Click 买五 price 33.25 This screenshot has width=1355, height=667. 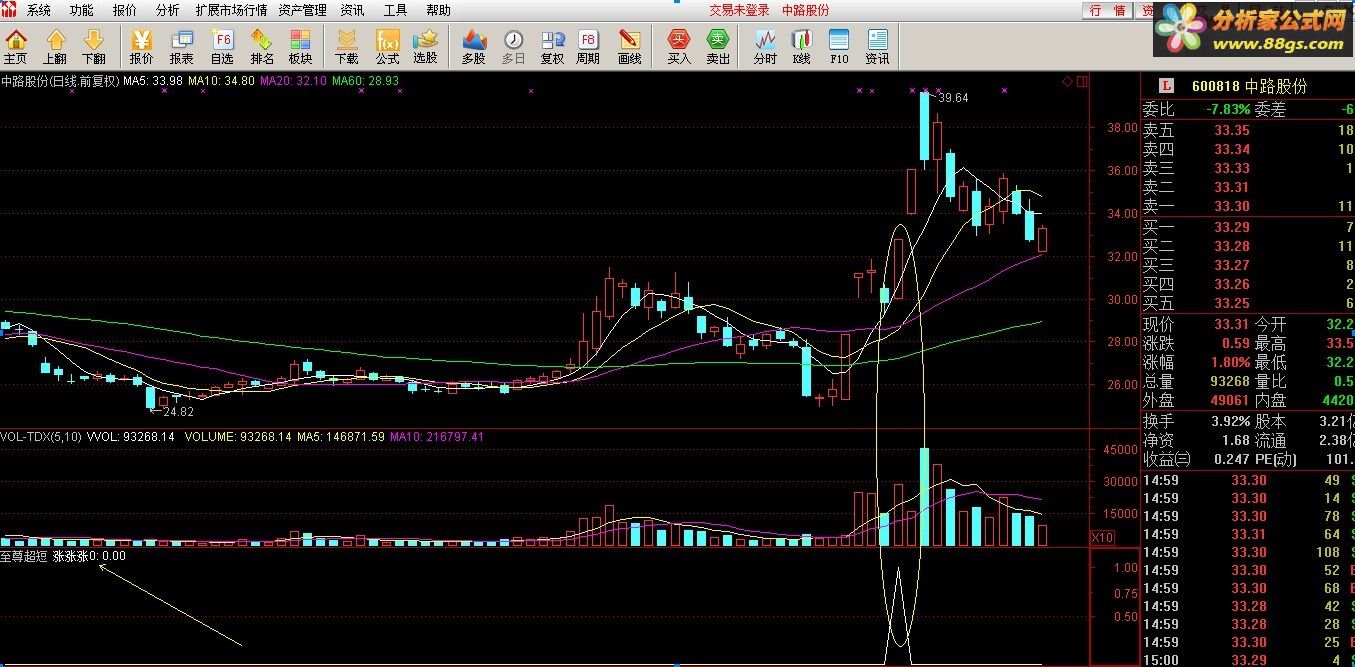(1231, 303)
